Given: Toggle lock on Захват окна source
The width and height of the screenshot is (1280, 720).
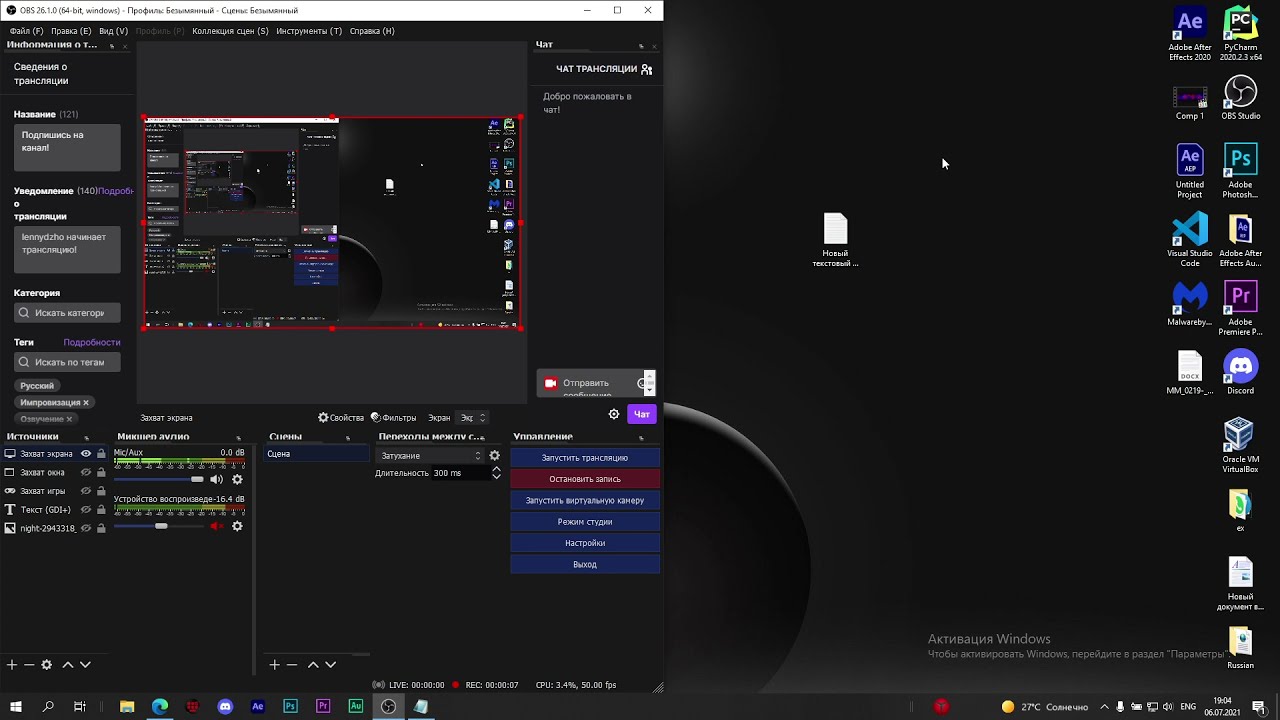Looking at the screenshot, I should [x=101, y=472].
